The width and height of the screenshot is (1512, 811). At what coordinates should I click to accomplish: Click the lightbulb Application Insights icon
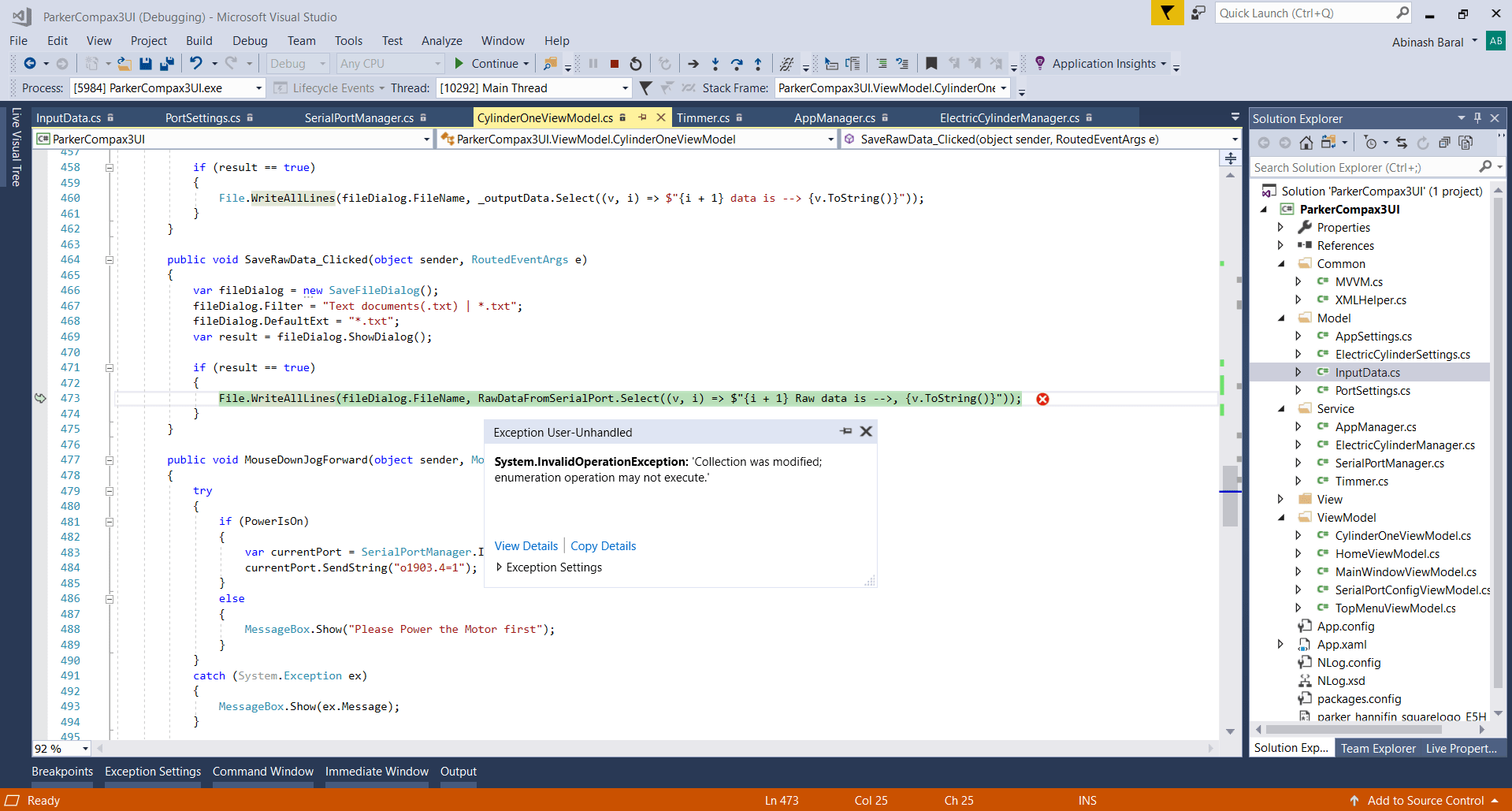(x=1040, y=63)
